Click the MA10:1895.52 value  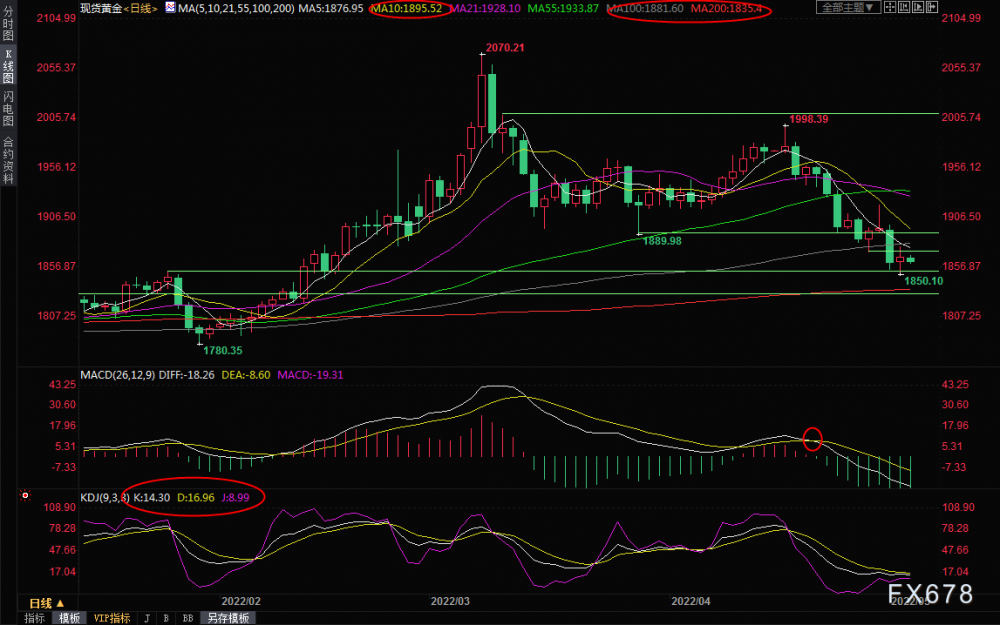point(406,8)
